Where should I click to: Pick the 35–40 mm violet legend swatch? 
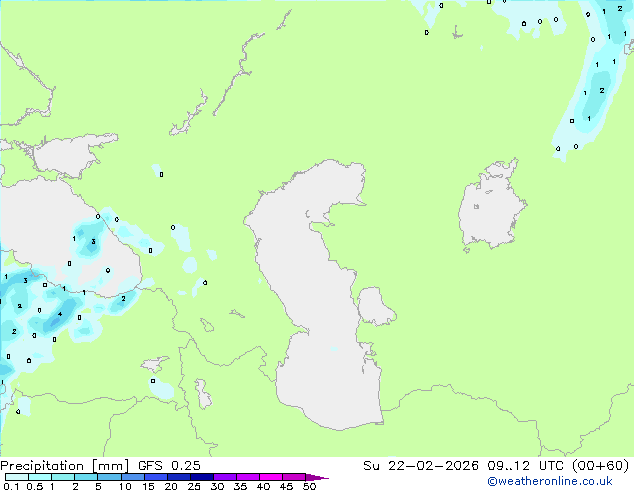click(247, 477)
